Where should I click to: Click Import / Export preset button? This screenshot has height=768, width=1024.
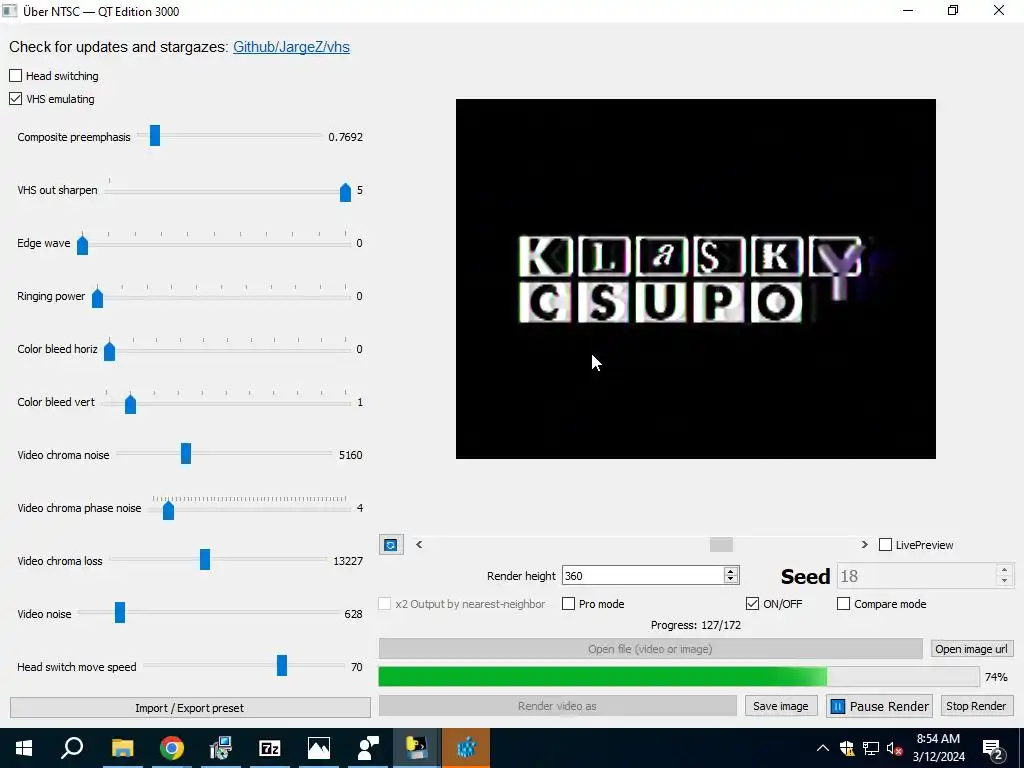pos(190,707)
